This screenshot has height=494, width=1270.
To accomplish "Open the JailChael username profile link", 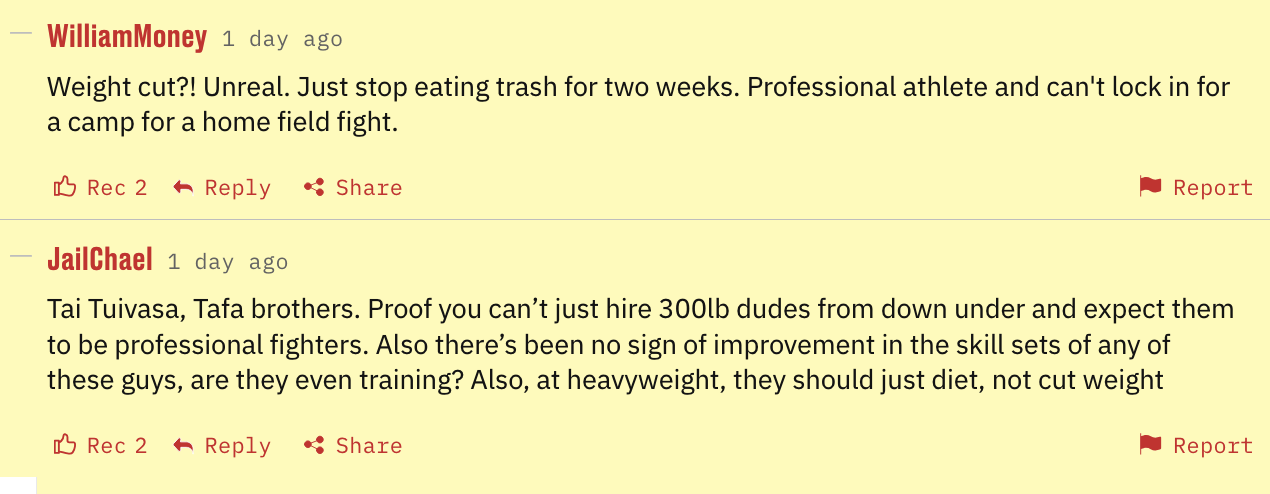I will point(100,261).
